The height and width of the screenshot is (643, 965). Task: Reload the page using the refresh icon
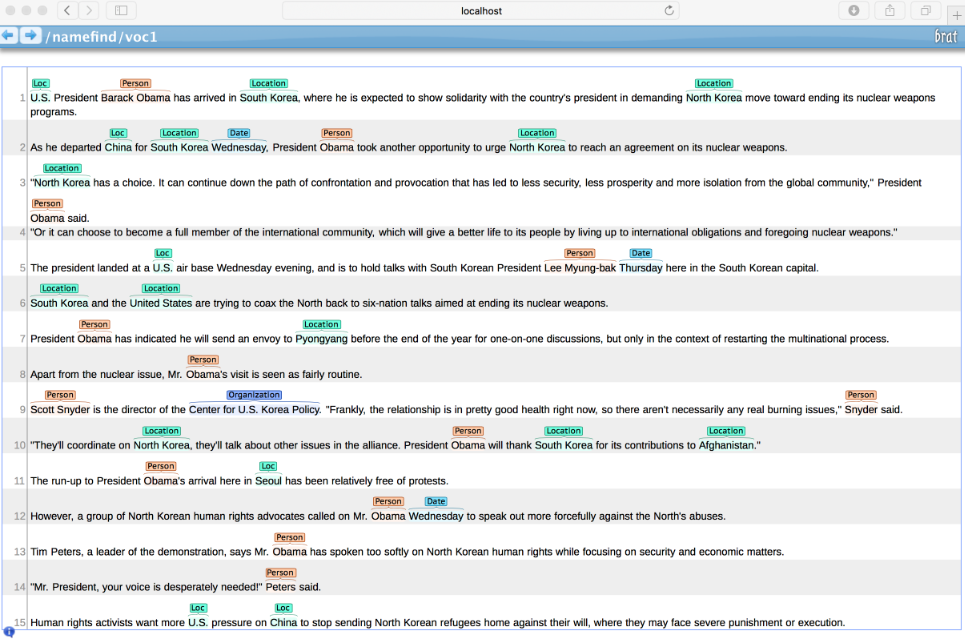click(668, 11)
